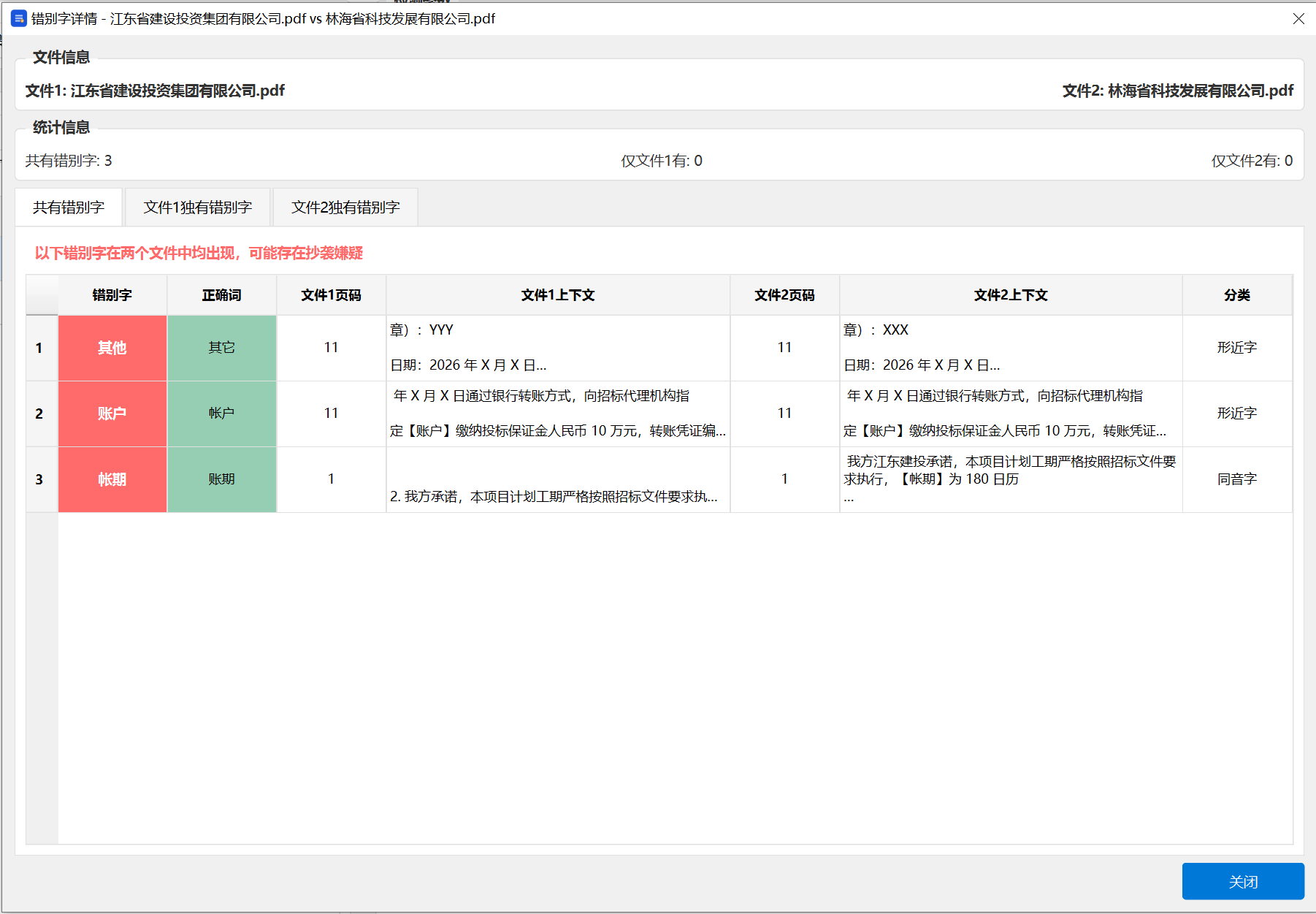Screen dimensions: 1316x914
Task: Click the 正确词 column header
Action: pyautogui.click(x=222, y=295)
